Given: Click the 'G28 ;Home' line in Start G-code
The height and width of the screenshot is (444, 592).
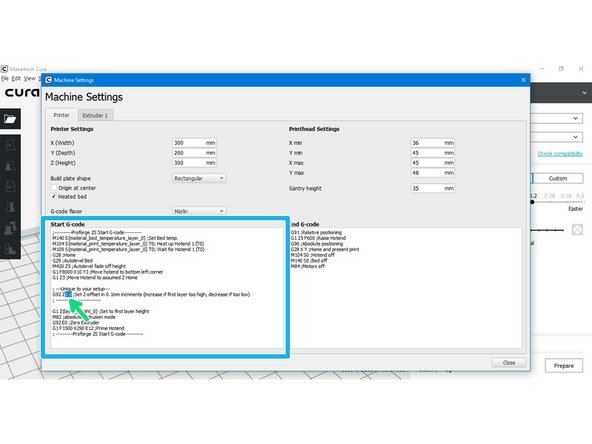Looking at the screenshot, I should click(x=64, y=255).
